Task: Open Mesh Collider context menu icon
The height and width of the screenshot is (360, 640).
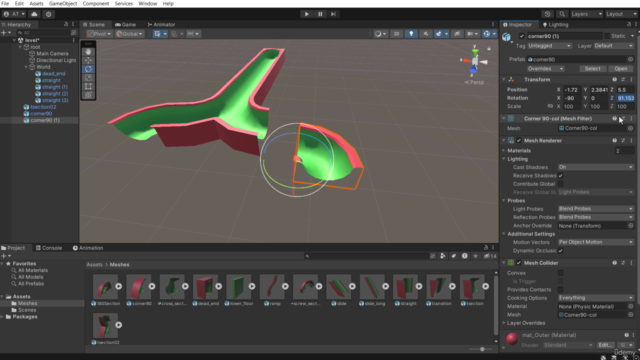Action: [631, 263]
